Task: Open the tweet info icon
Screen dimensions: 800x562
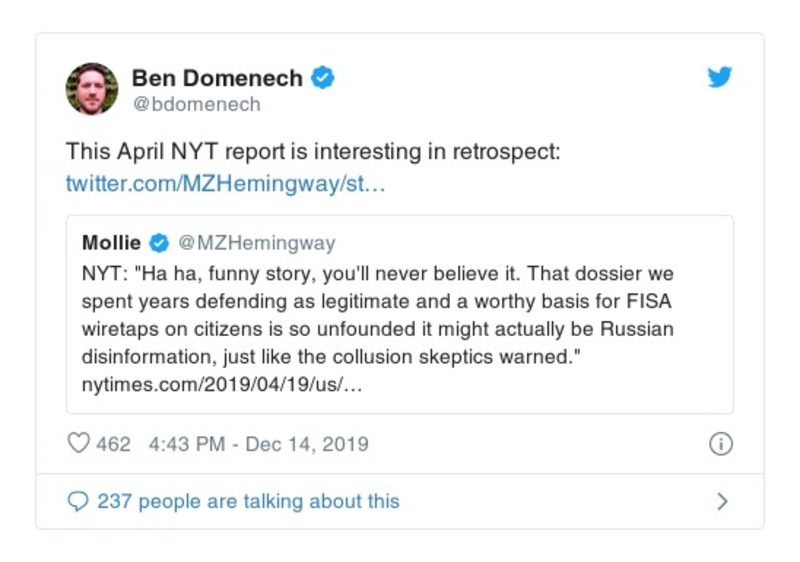Action: pyautogui.click(x=720, y=444)
